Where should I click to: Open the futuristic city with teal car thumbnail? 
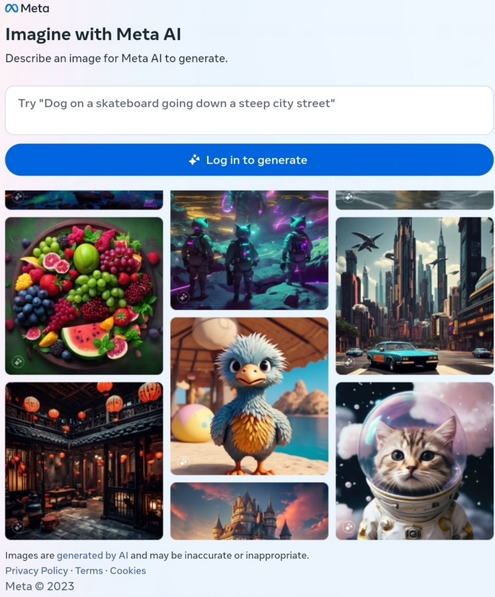414,296
